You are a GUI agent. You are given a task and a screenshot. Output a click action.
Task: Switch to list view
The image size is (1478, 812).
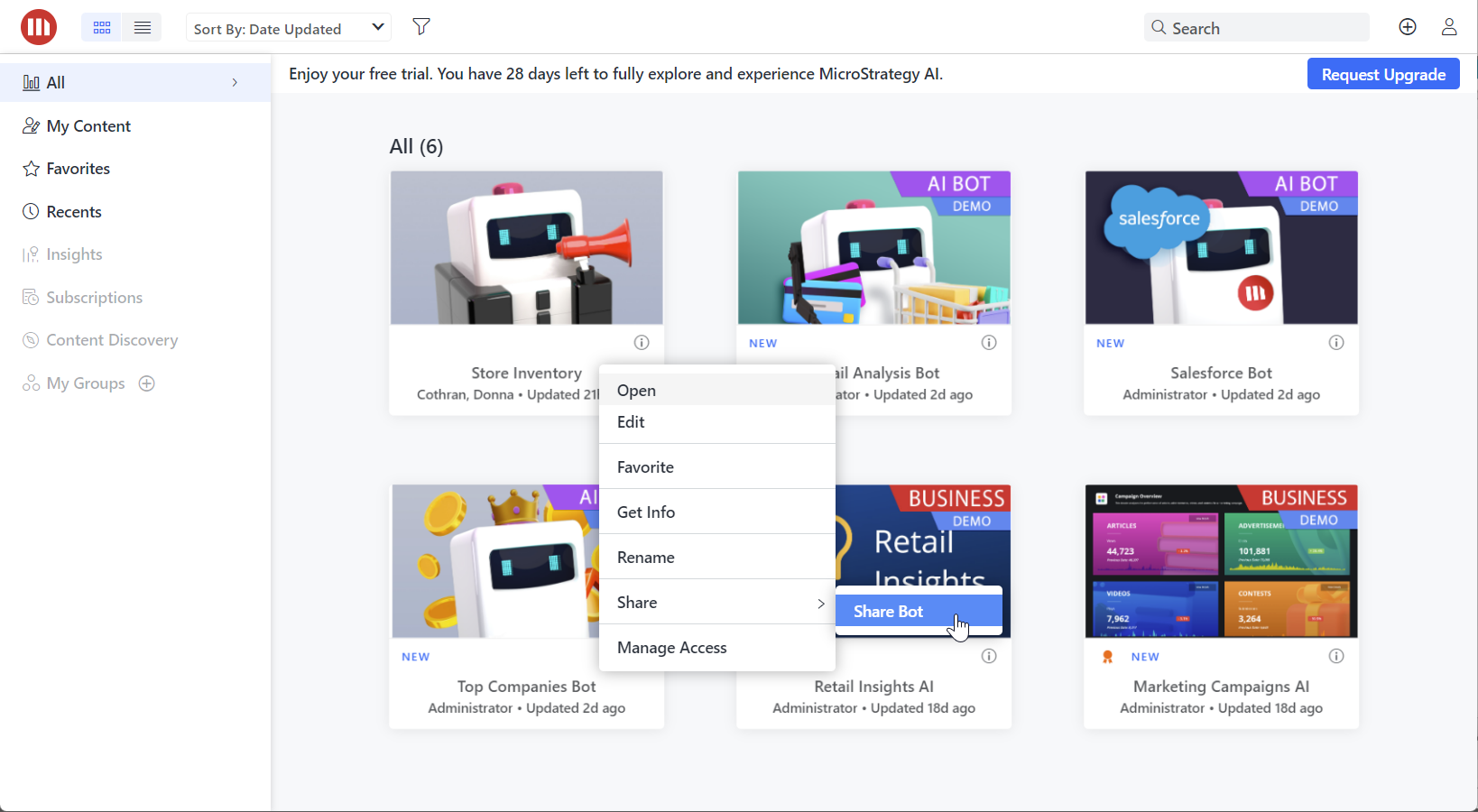(143, 28)
